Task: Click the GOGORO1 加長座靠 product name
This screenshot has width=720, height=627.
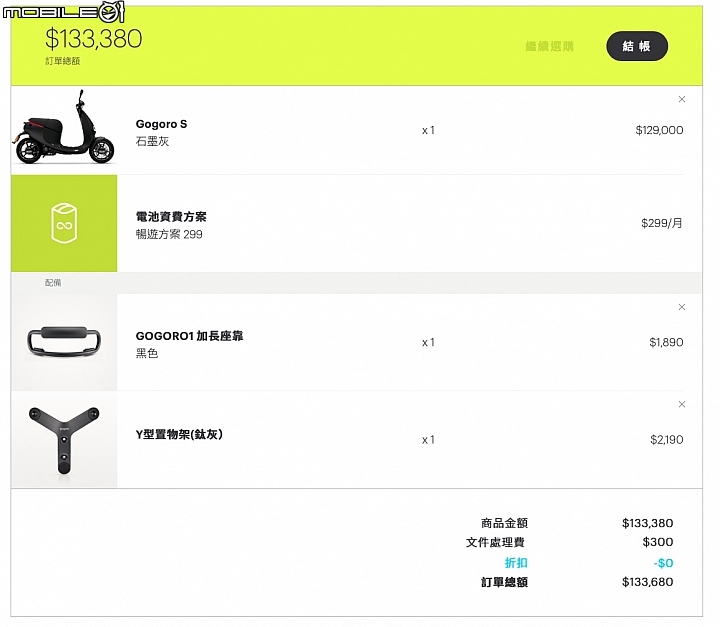Action: (189, 336)
